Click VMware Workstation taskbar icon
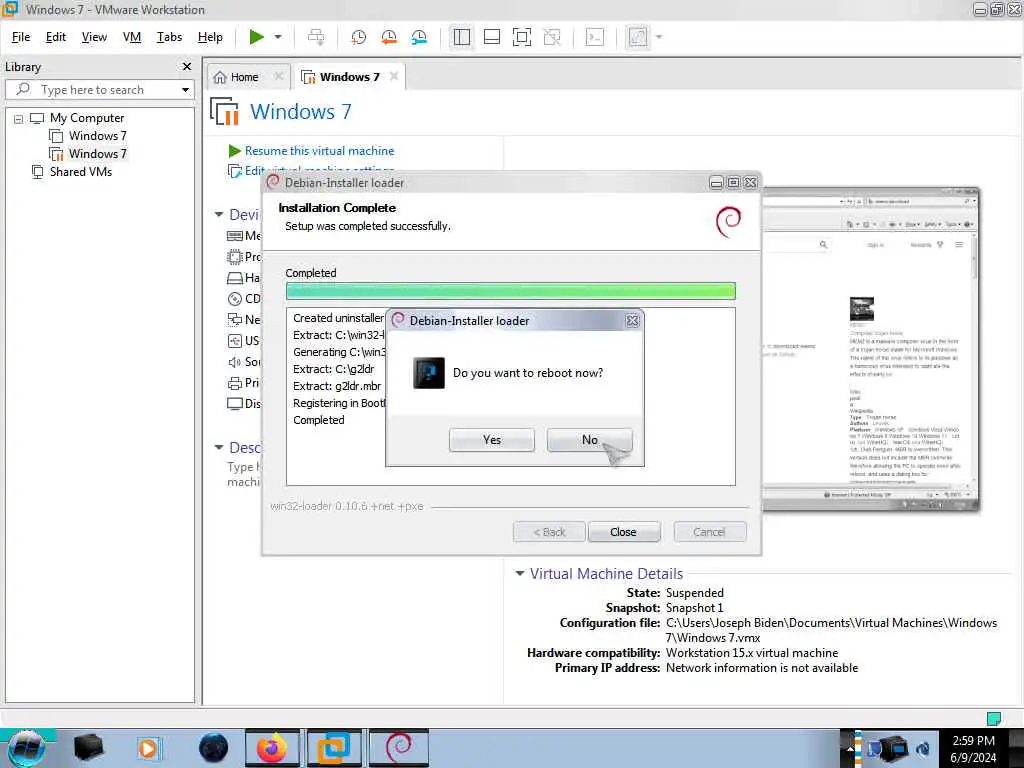Screen dimensions: 1024x768 334,748
